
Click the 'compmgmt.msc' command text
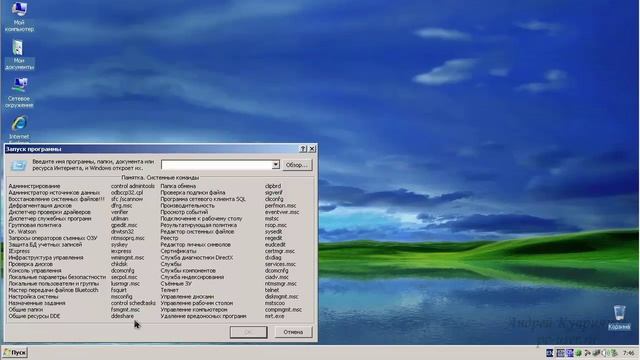click(x=283, y=309)
